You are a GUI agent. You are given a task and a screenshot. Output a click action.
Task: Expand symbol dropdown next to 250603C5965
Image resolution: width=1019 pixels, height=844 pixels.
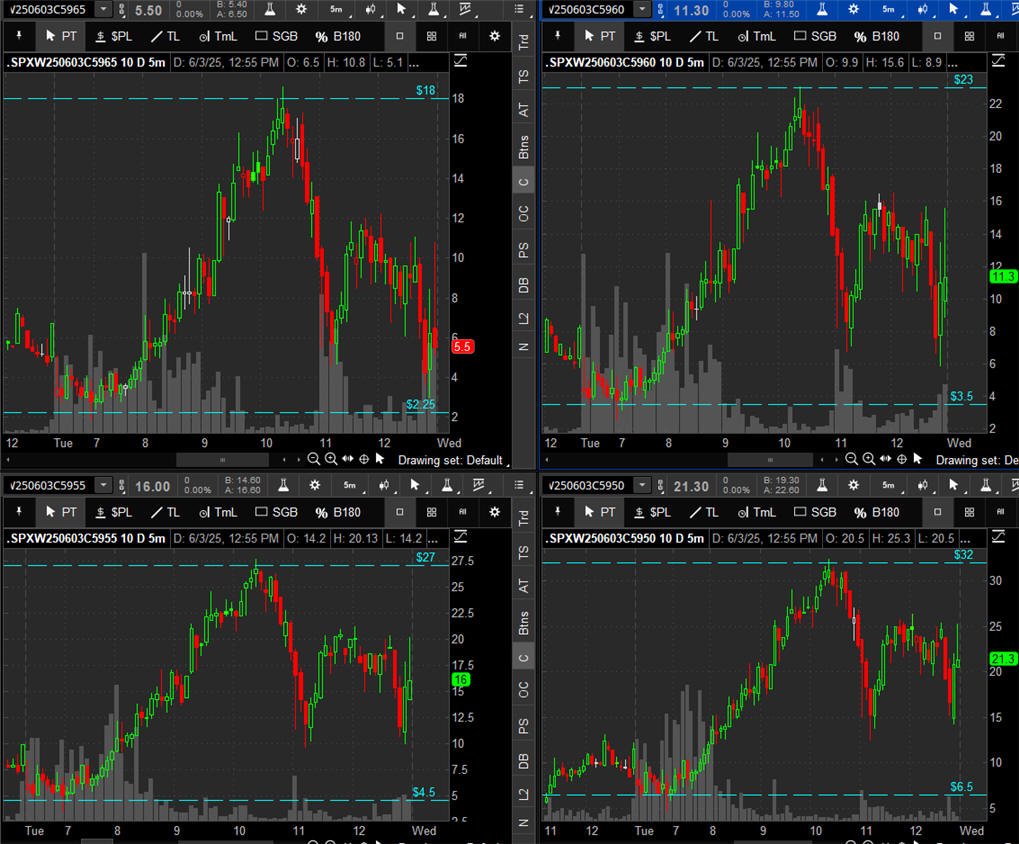[x=103, y=9]
